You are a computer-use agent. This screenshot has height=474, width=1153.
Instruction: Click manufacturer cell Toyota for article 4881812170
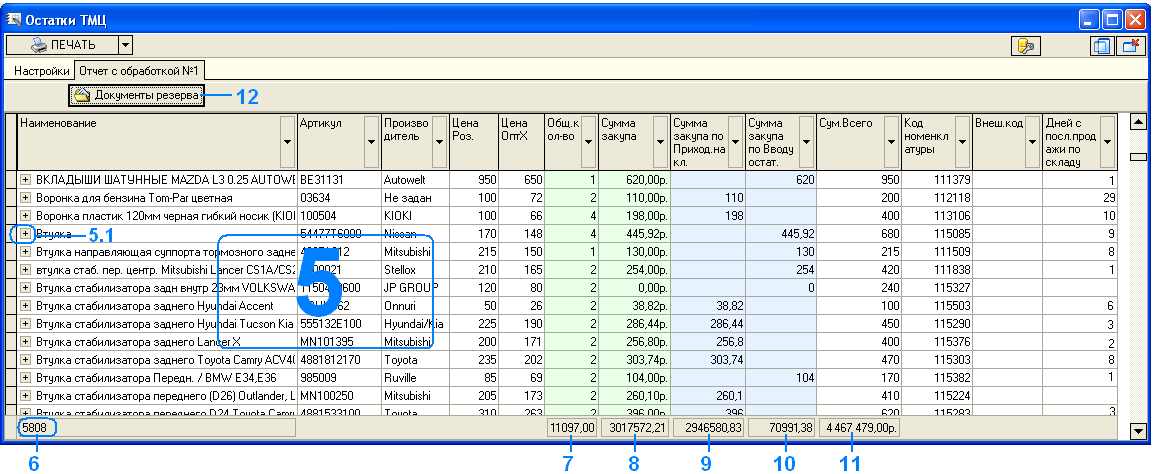(x=415, y=359)
